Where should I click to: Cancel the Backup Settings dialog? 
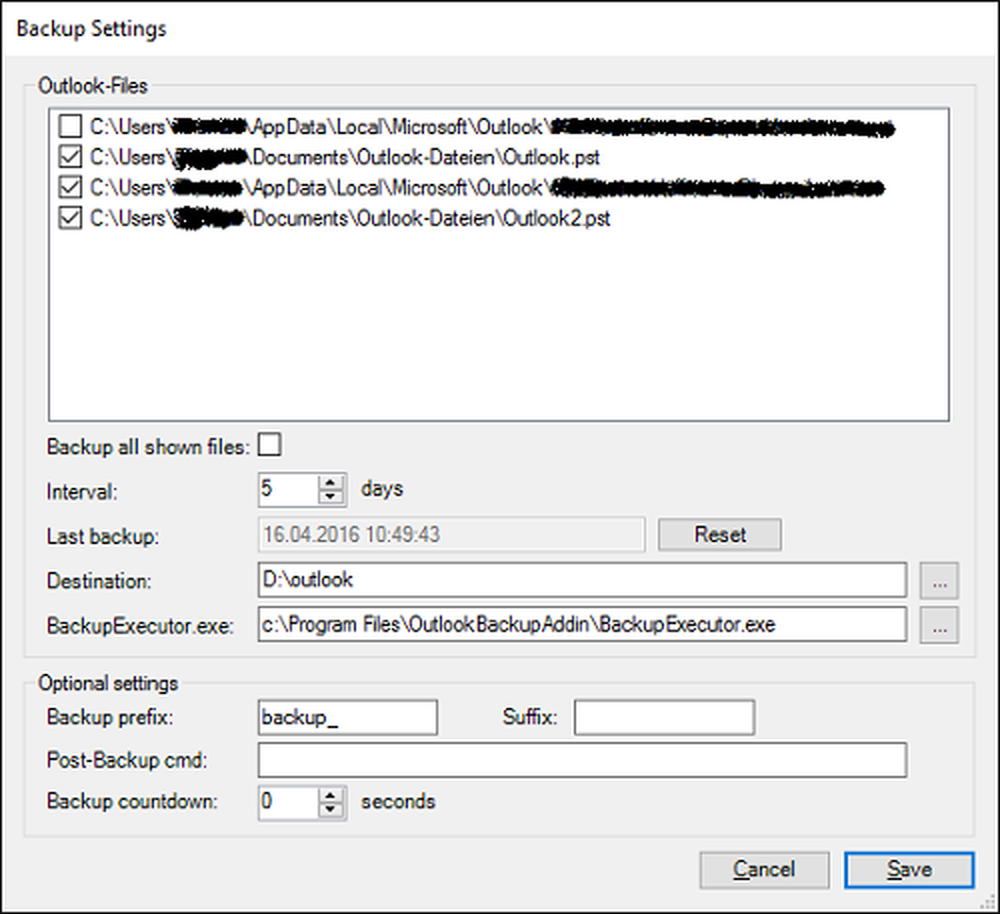pos(764,869)
